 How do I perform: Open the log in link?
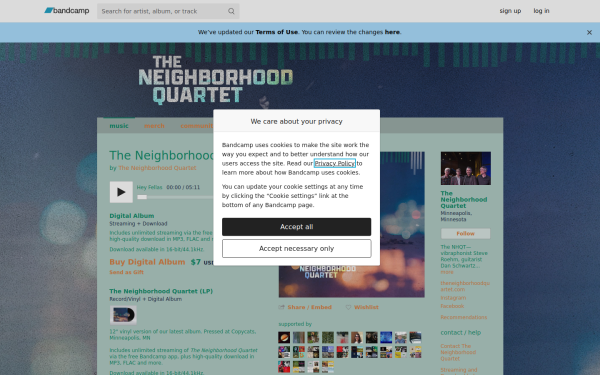(x=541, y=11)
